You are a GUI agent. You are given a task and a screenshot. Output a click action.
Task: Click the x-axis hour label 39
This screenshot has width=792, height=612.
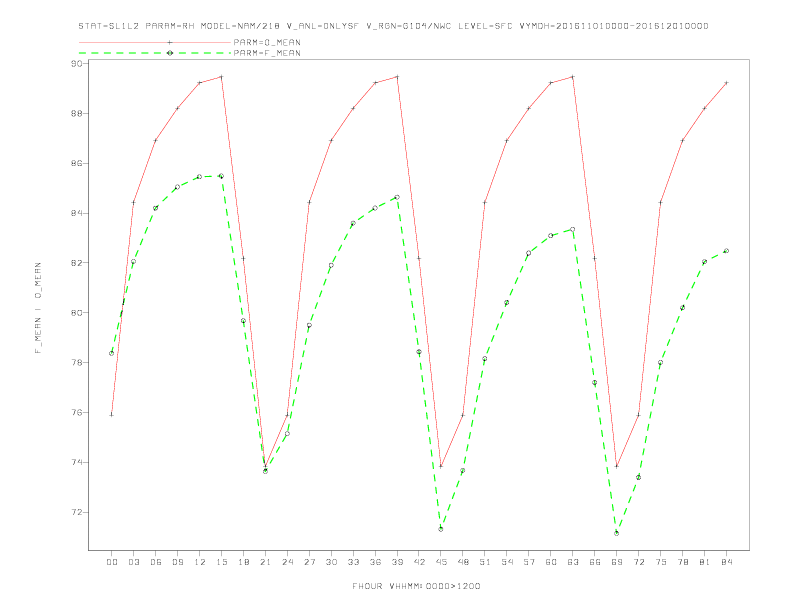click(398, 562)
